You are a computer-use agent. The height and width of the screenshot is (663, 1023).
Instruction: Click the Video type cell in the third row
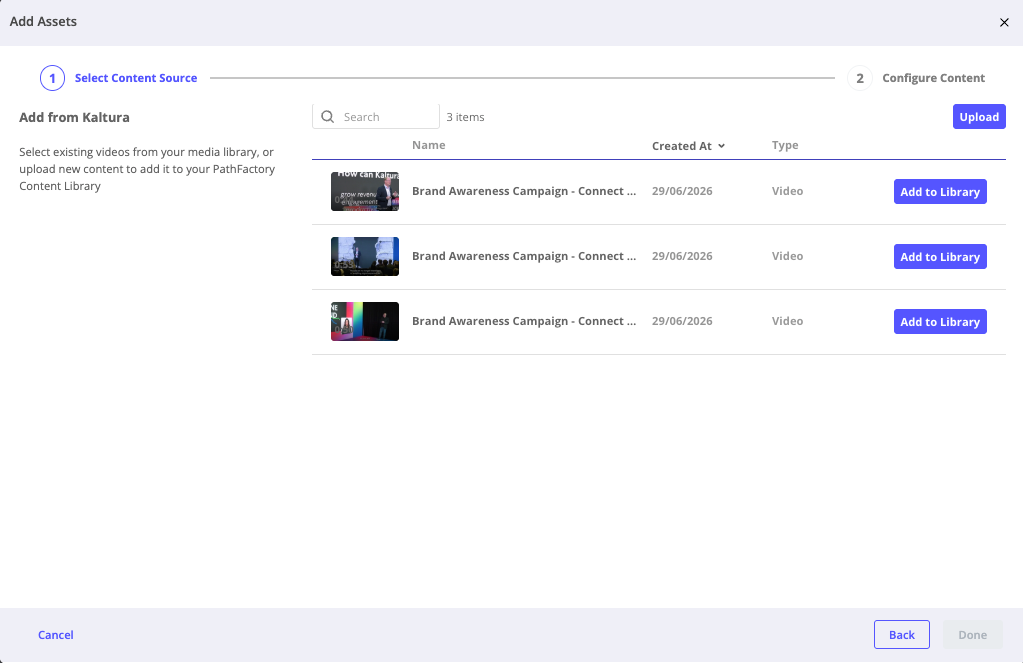pos(787,321)
